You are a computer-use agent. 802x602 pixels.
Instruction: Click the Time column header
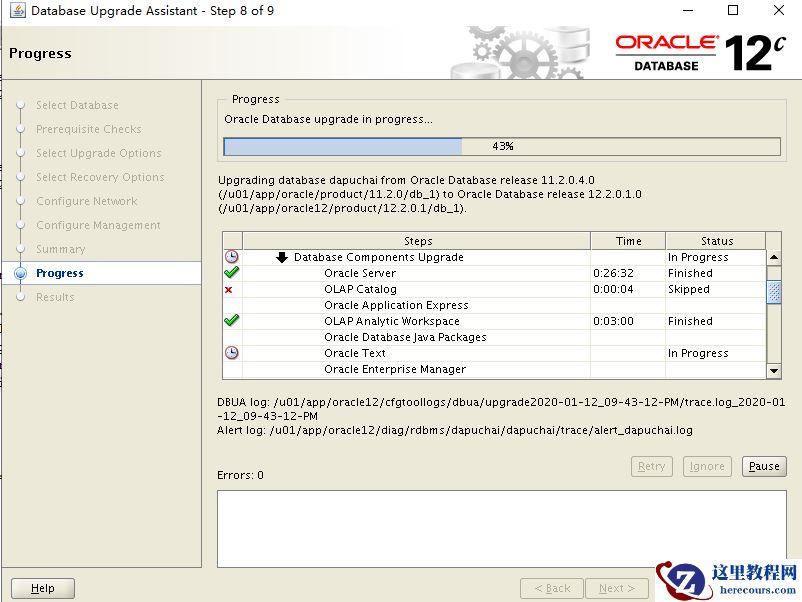point(628,241)
